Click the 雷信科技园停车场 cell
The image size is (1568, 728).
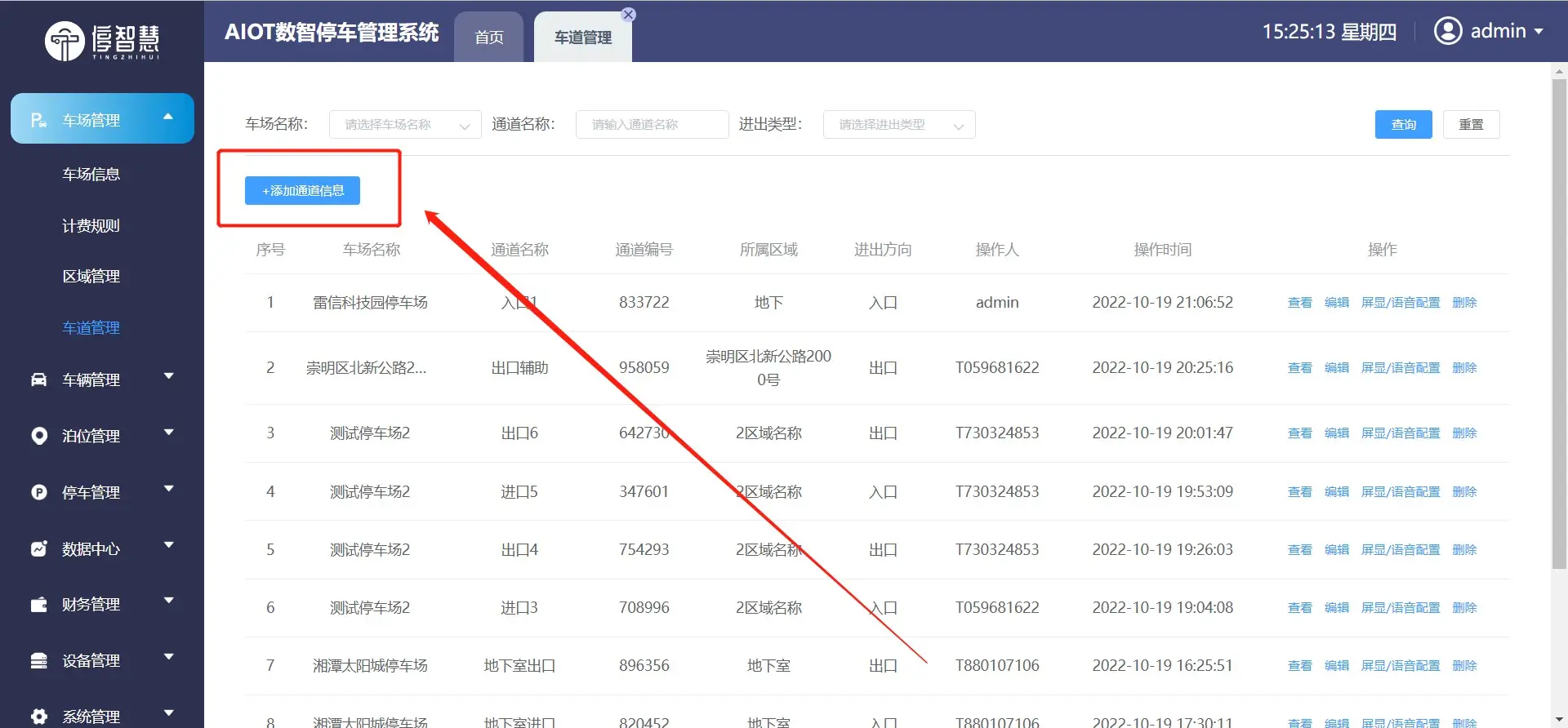click(x=370, y=302)
